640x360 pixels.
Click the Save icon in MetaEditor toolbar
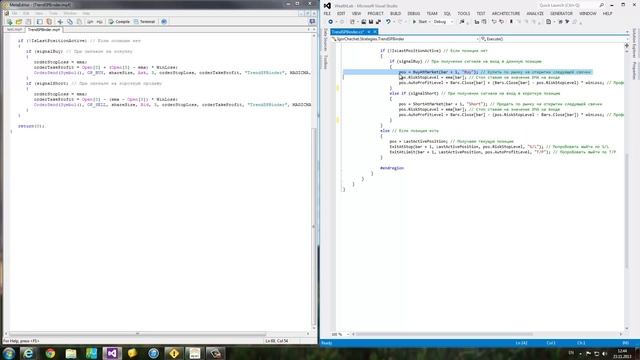coord(28,22)
